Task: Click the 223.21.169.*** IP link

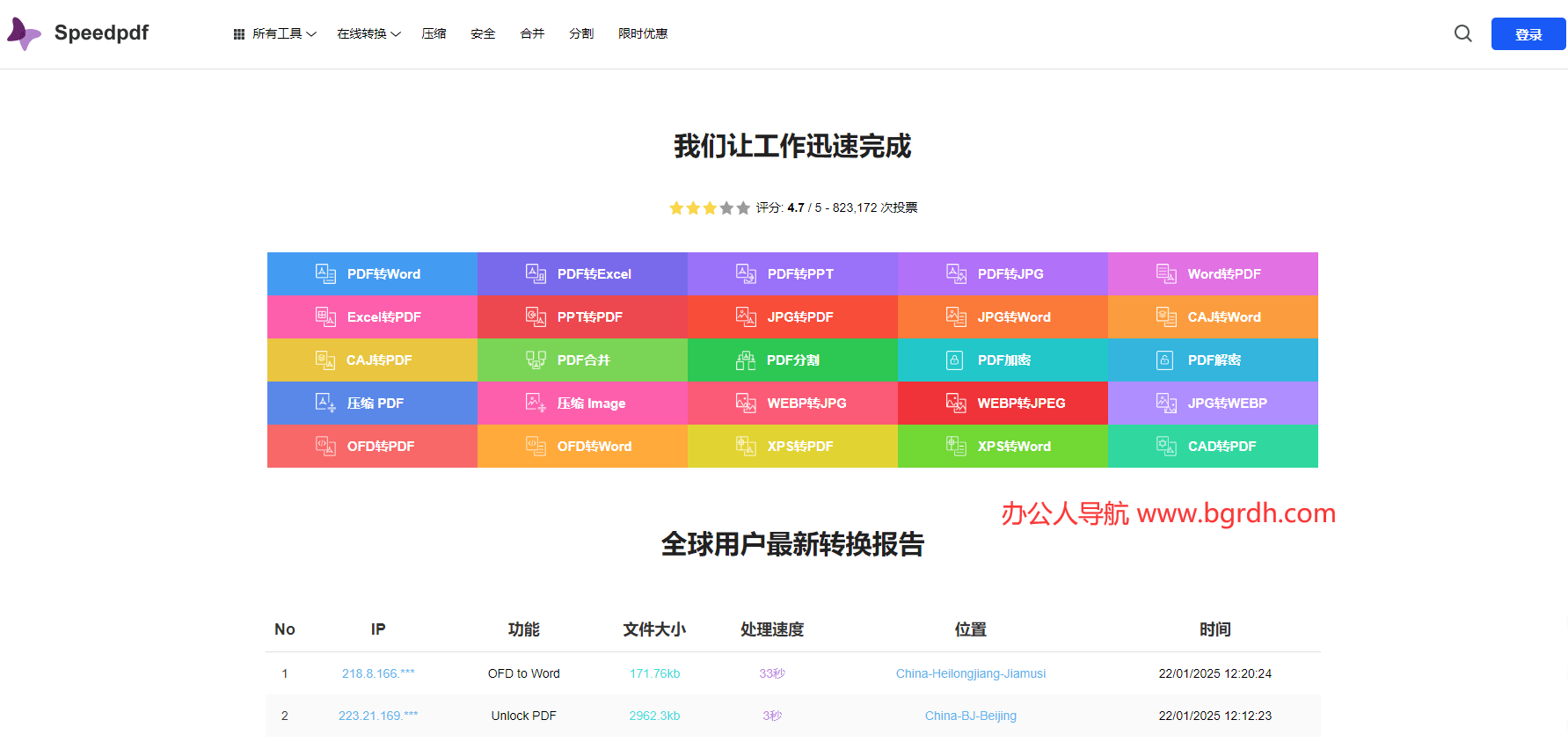Action: [x=378, y=716]
